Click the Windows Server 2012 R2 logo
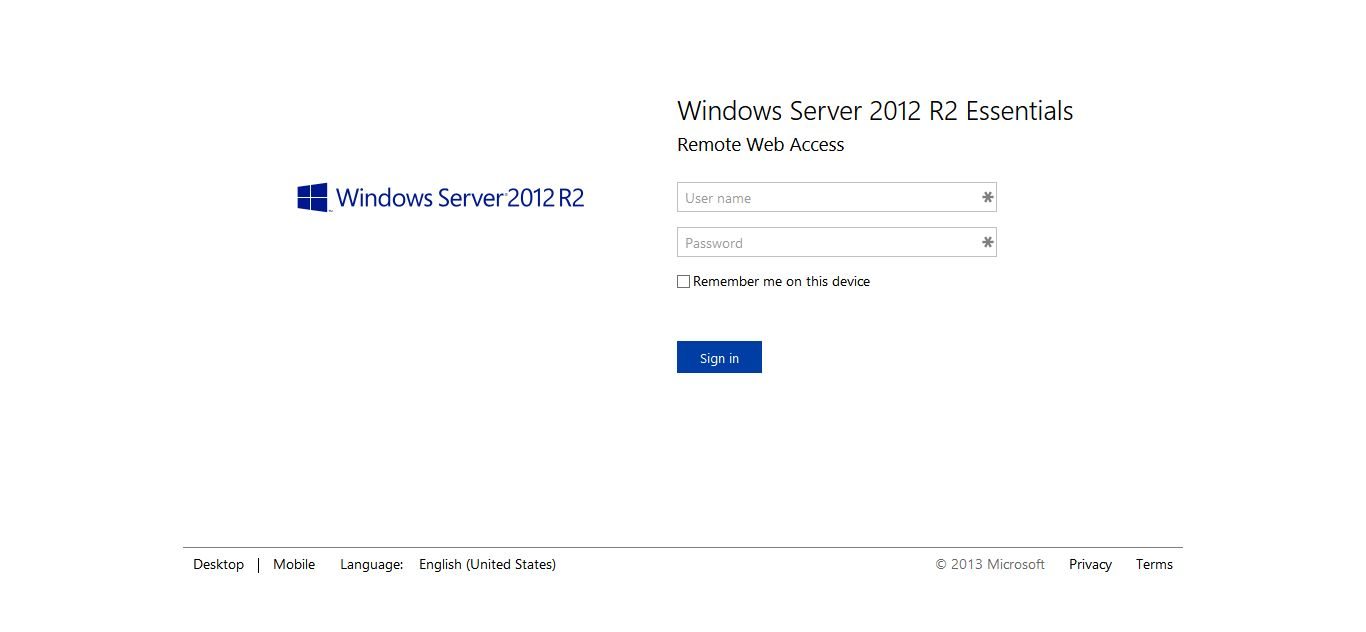This screenshot has width=1366, height=632. pyautogui.click(x=441, y=197)
